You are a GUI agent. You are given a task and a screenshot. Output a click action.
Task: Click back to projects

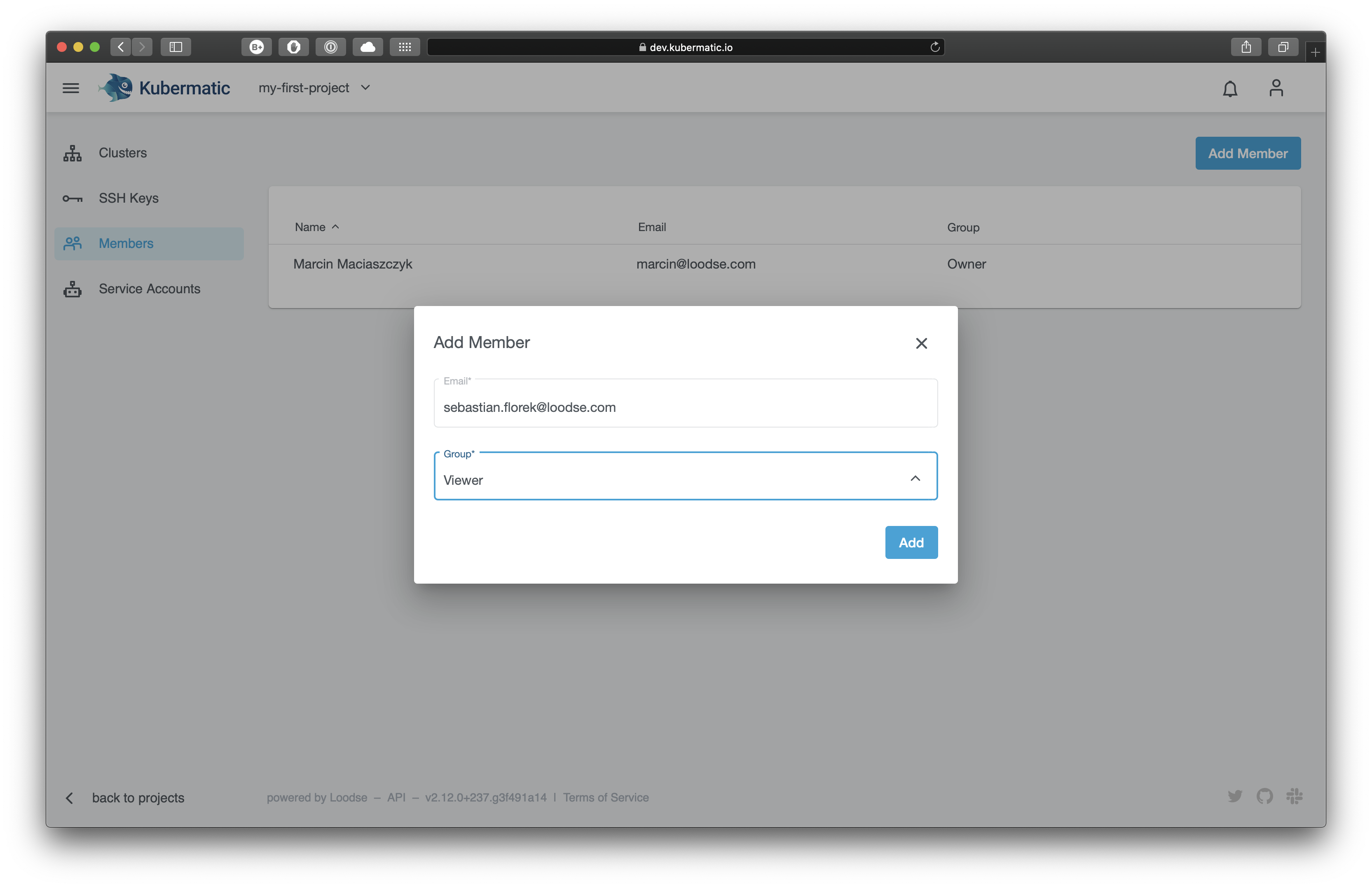pos(138,797)
